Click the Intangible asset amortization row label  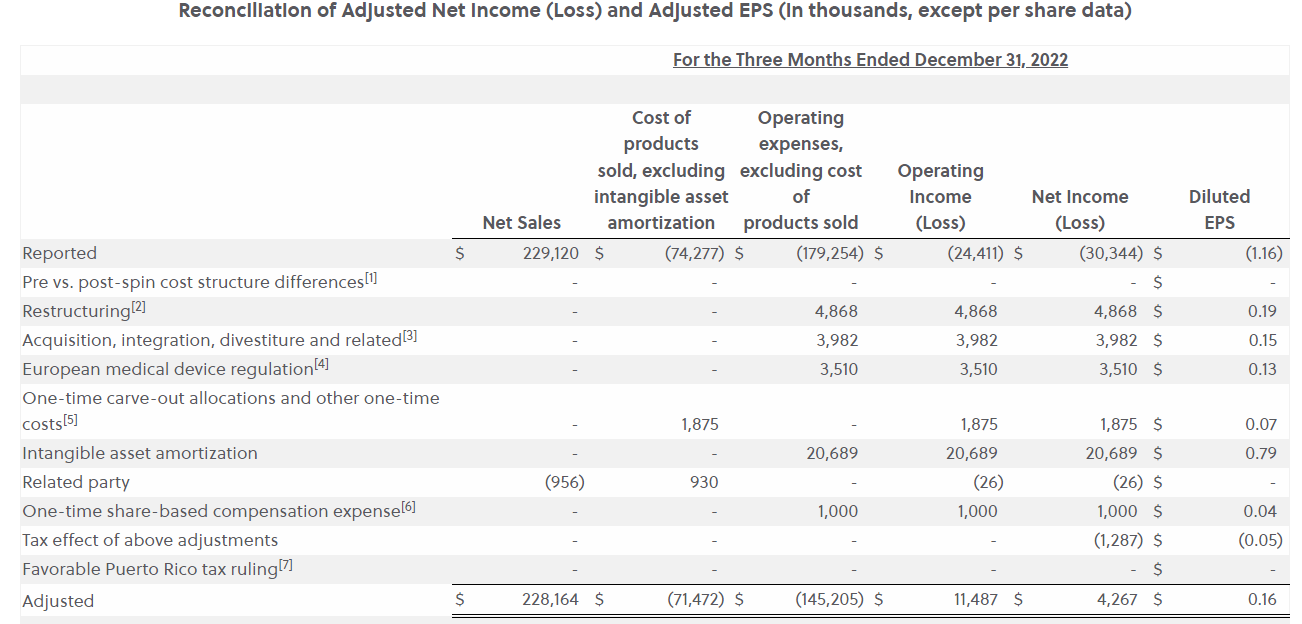point(140,453)
